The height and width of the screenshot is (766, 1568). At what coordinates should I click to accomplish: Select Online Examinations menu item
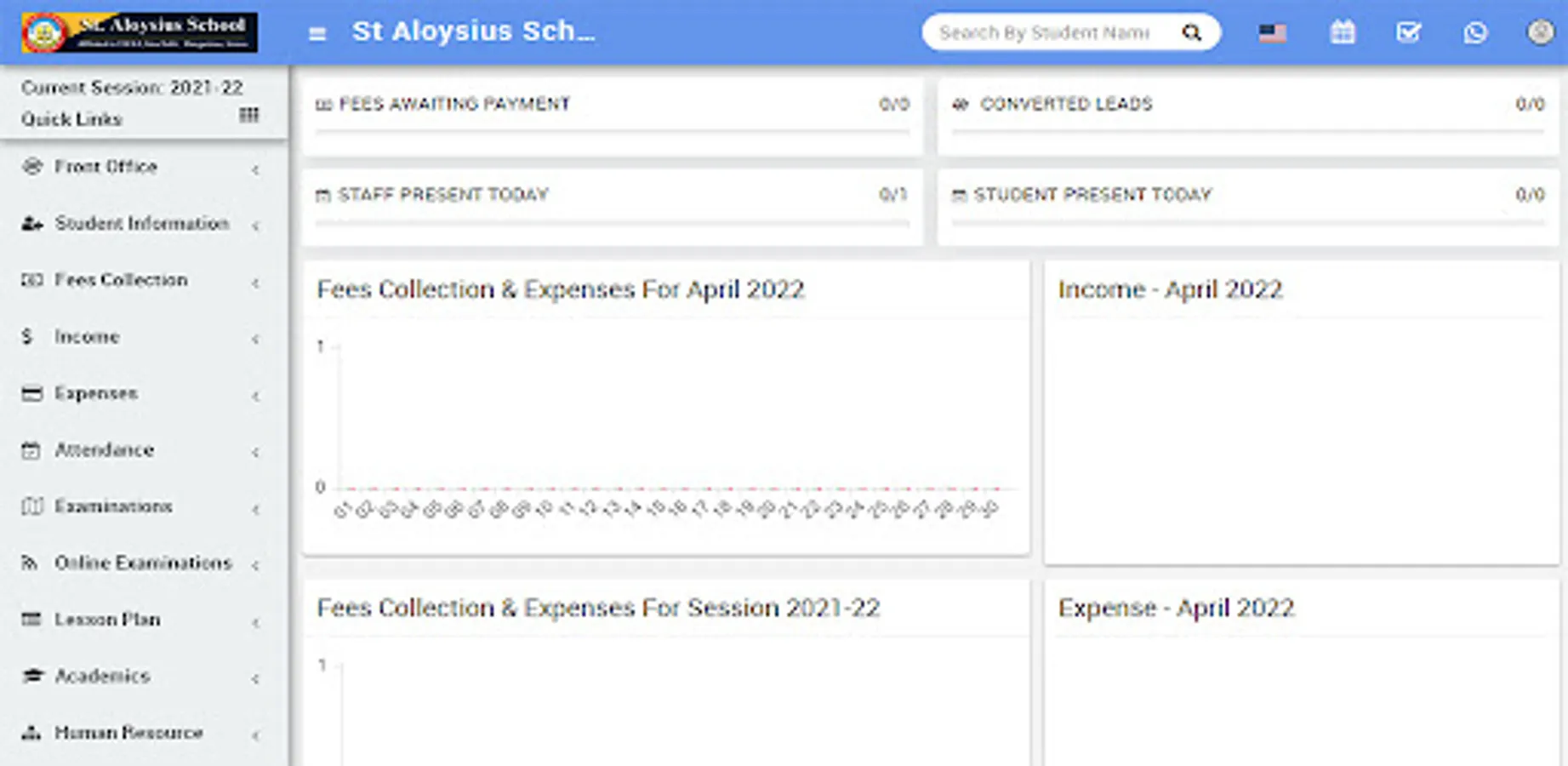click(x=143, y=563)
